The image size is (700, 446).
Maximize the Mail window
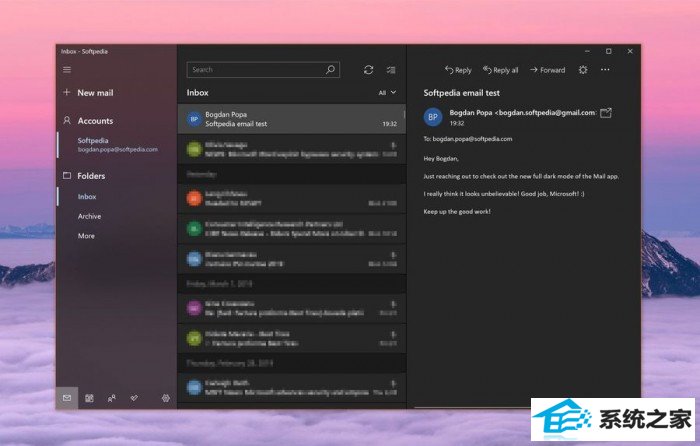608,51
